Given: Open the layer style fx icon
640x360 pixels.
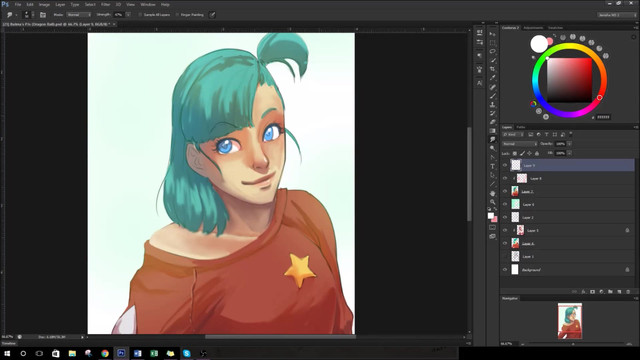Looking at the screenshot, I should [583, 292].
